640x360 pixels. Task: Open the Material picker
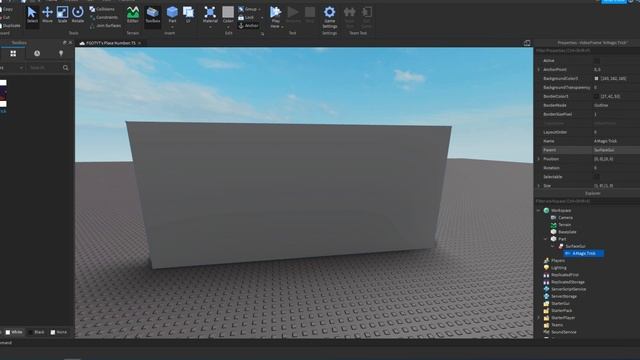(210, 16)
